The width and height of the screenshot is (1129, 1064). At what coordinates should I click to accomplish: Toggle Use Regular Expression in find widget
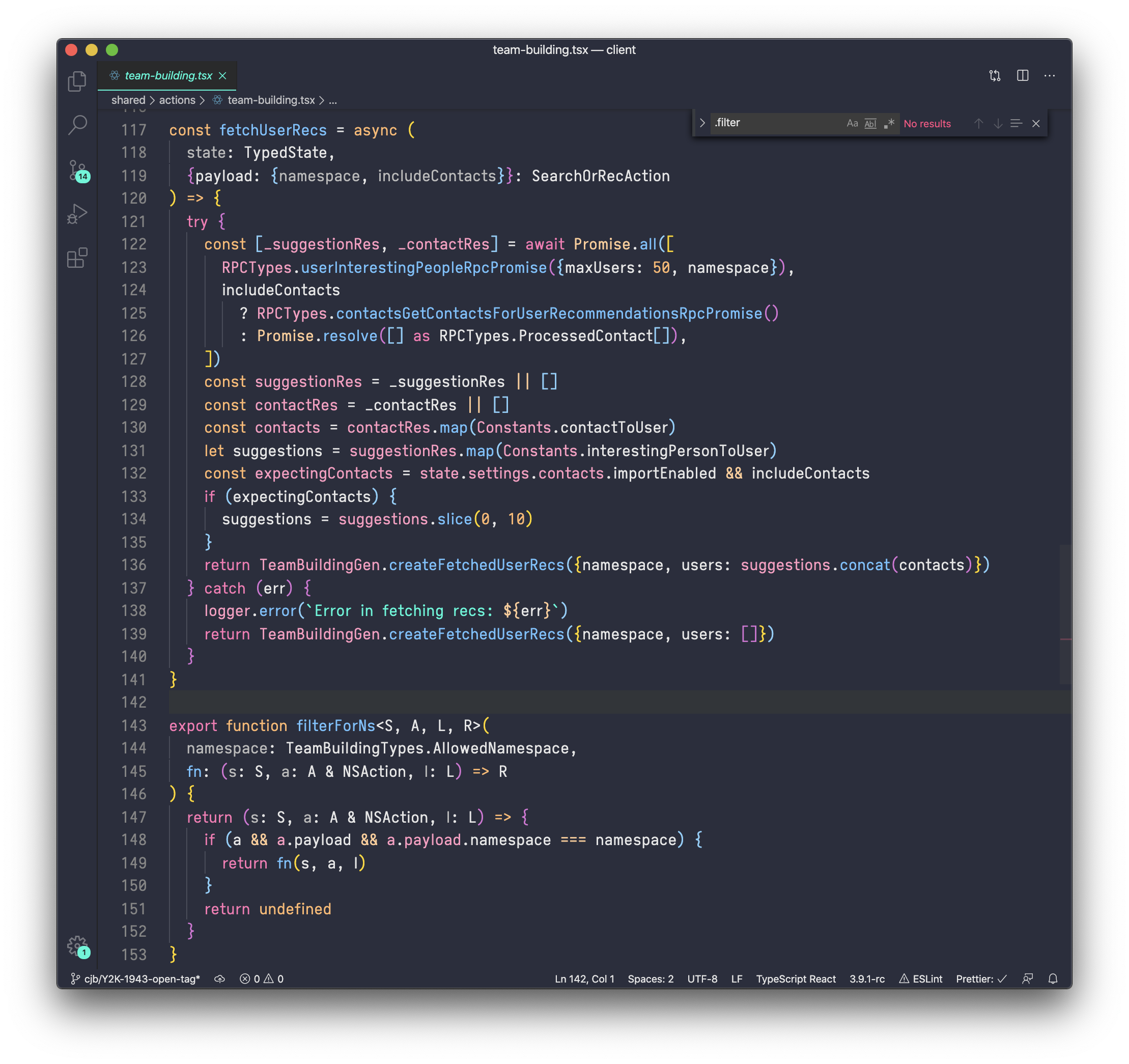(889, 123)
